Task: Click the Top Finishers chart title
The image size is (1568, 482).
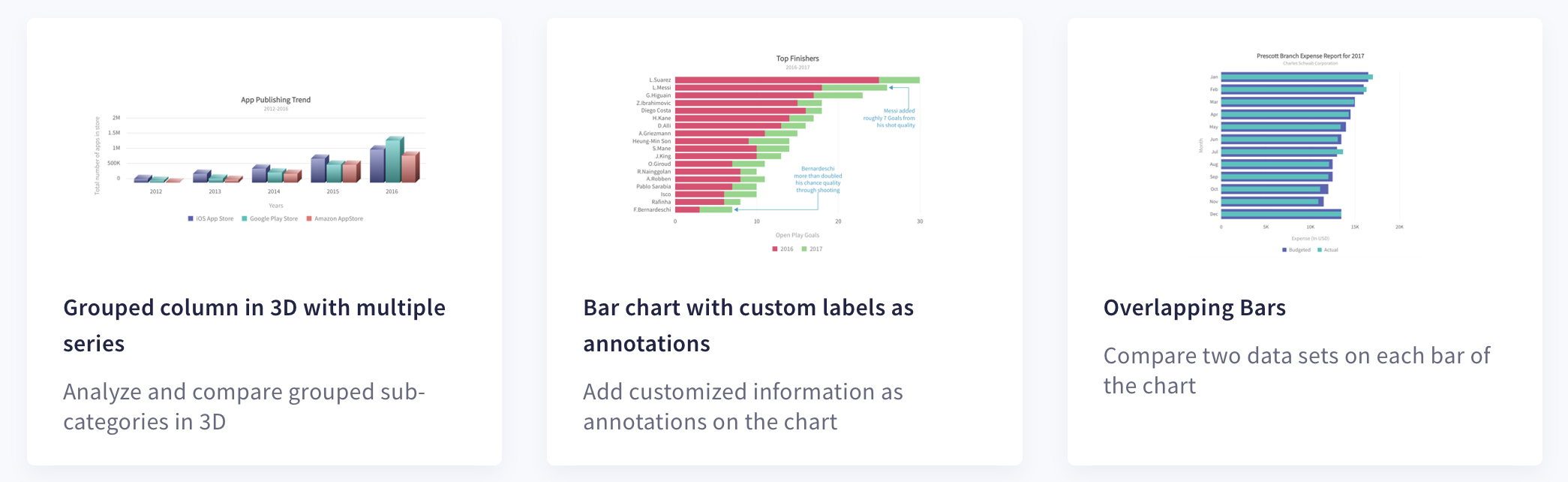Action: click(798, 59)
